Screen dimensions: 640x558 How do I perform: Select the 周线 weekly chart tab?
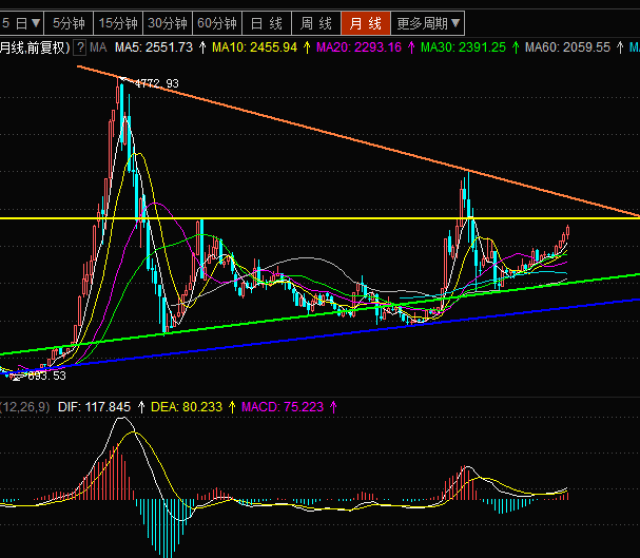tap(316, 23)
